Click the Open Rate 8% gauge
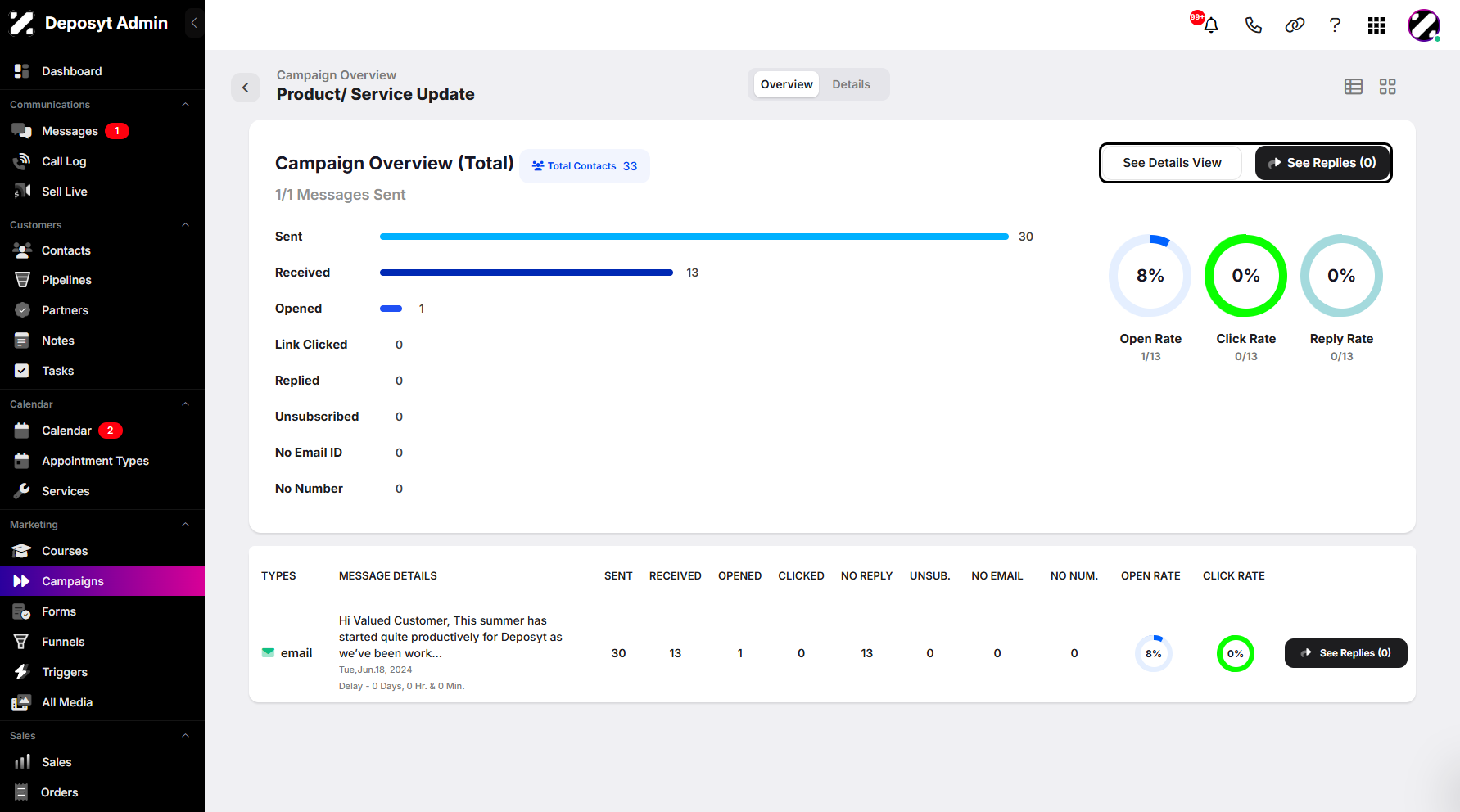Screen dimensions: 1460x812 (x=1150, y=276)
